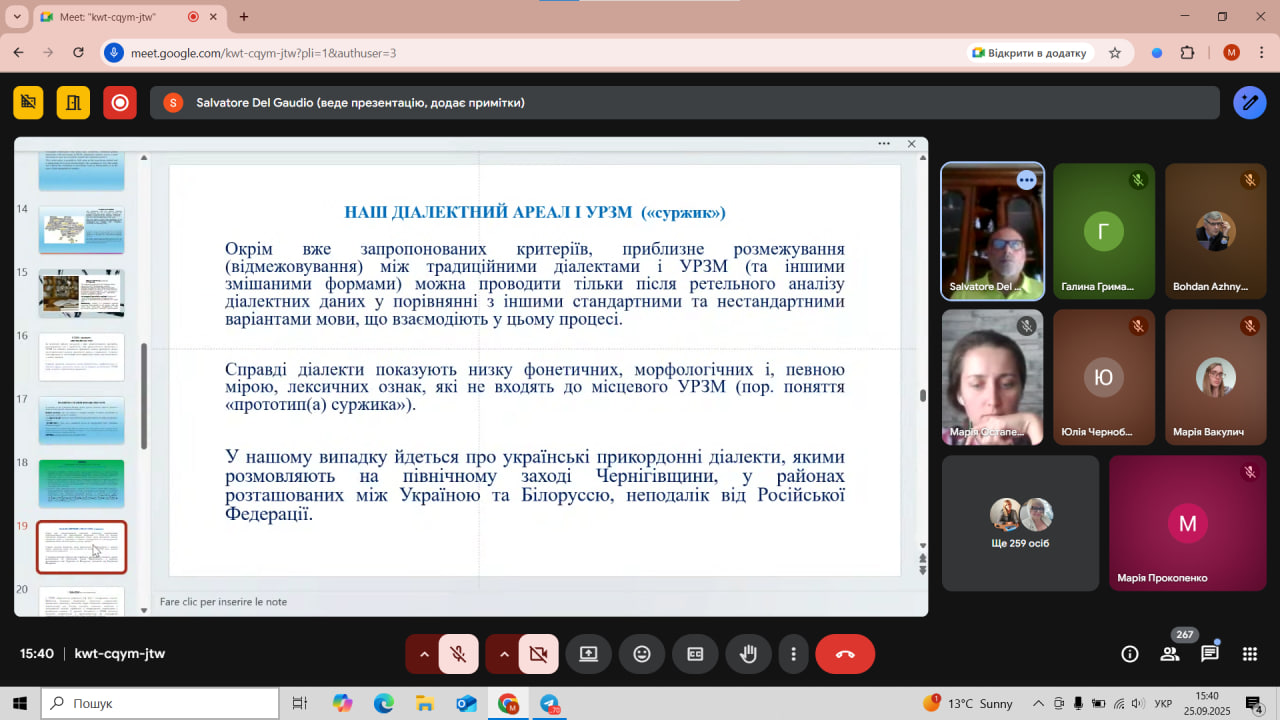This screenshot has height=720, width=1280.
Task: Open the presentation's three-dot menu
Action: pos(884,144)
